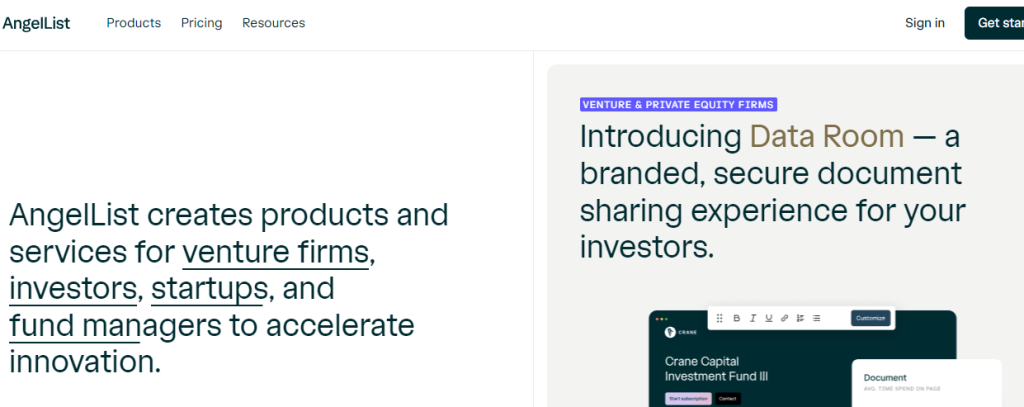Open the Resources menu

(x=274, y=23)
